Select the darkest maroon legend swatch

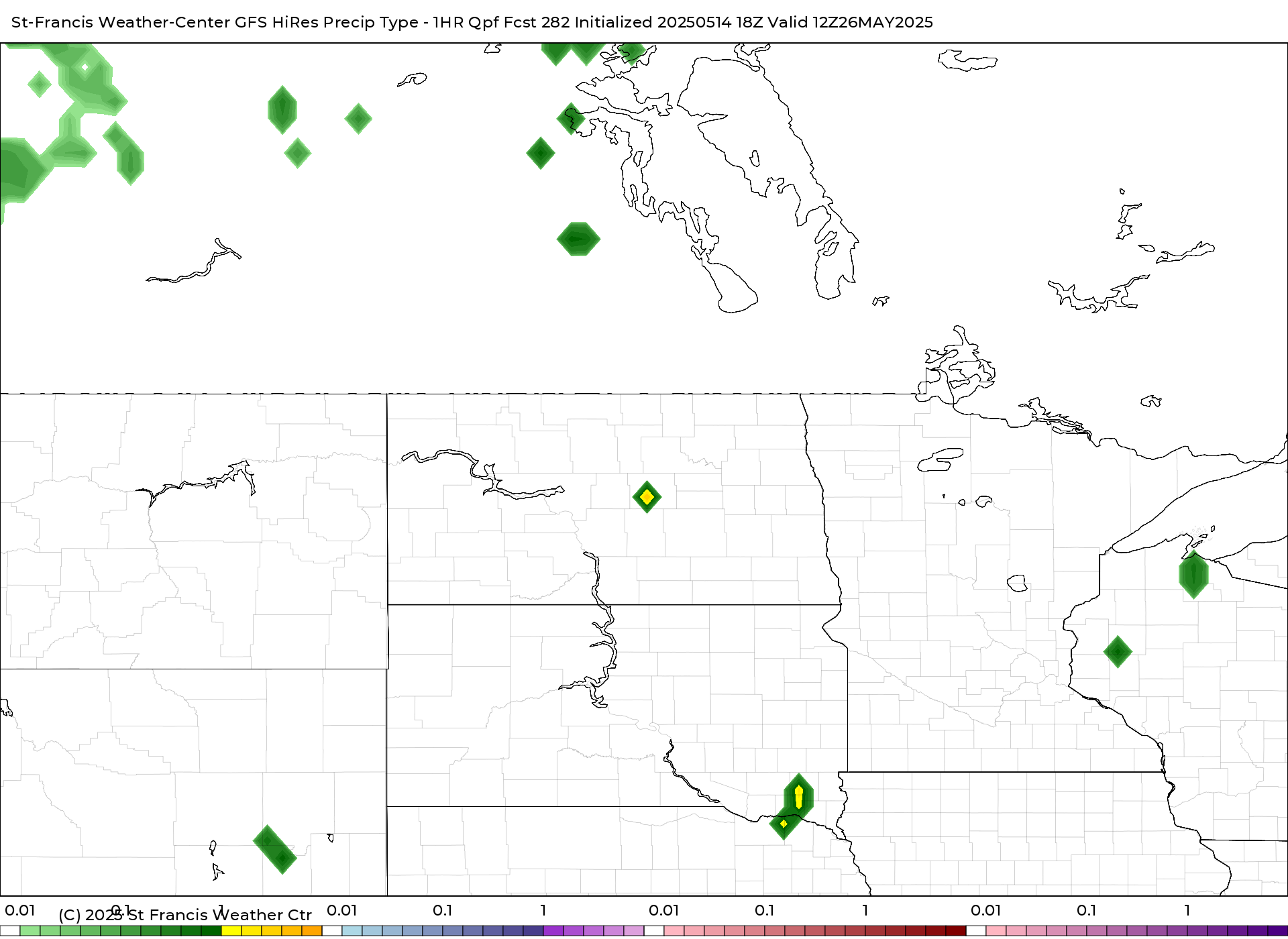tap(956, 931)
